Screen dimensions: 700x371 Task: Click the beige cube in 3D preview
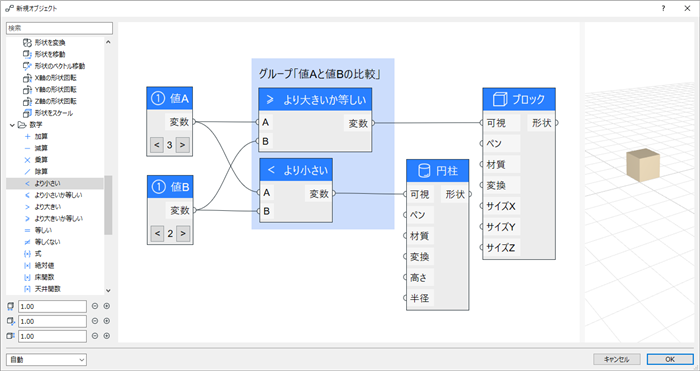[643, 165]
